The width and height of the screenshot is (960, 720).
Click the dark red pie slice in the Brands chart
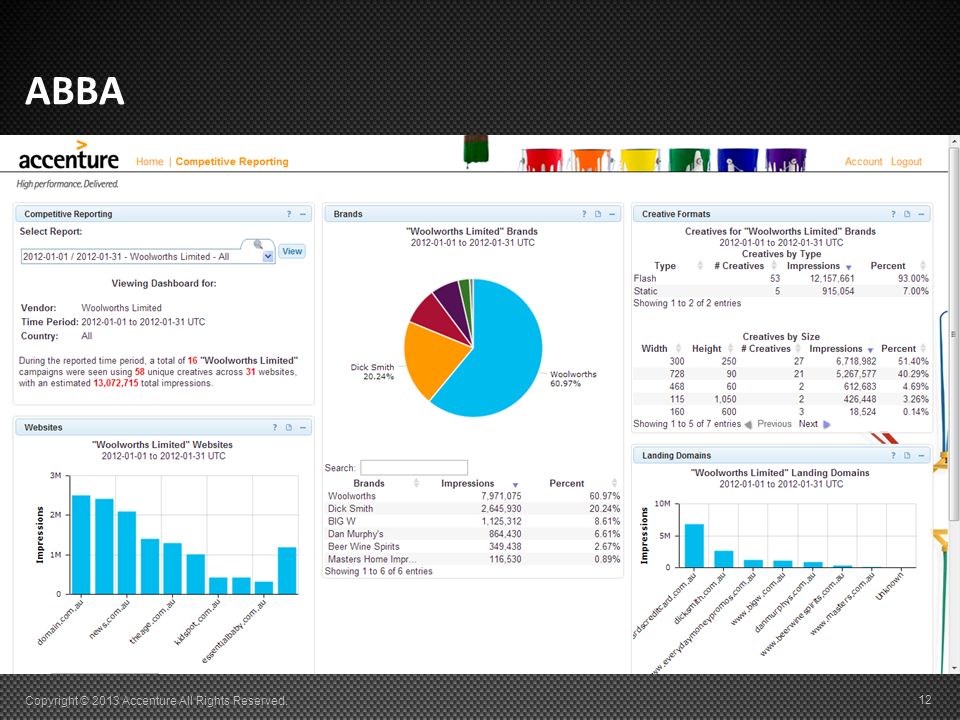point(440,317)
